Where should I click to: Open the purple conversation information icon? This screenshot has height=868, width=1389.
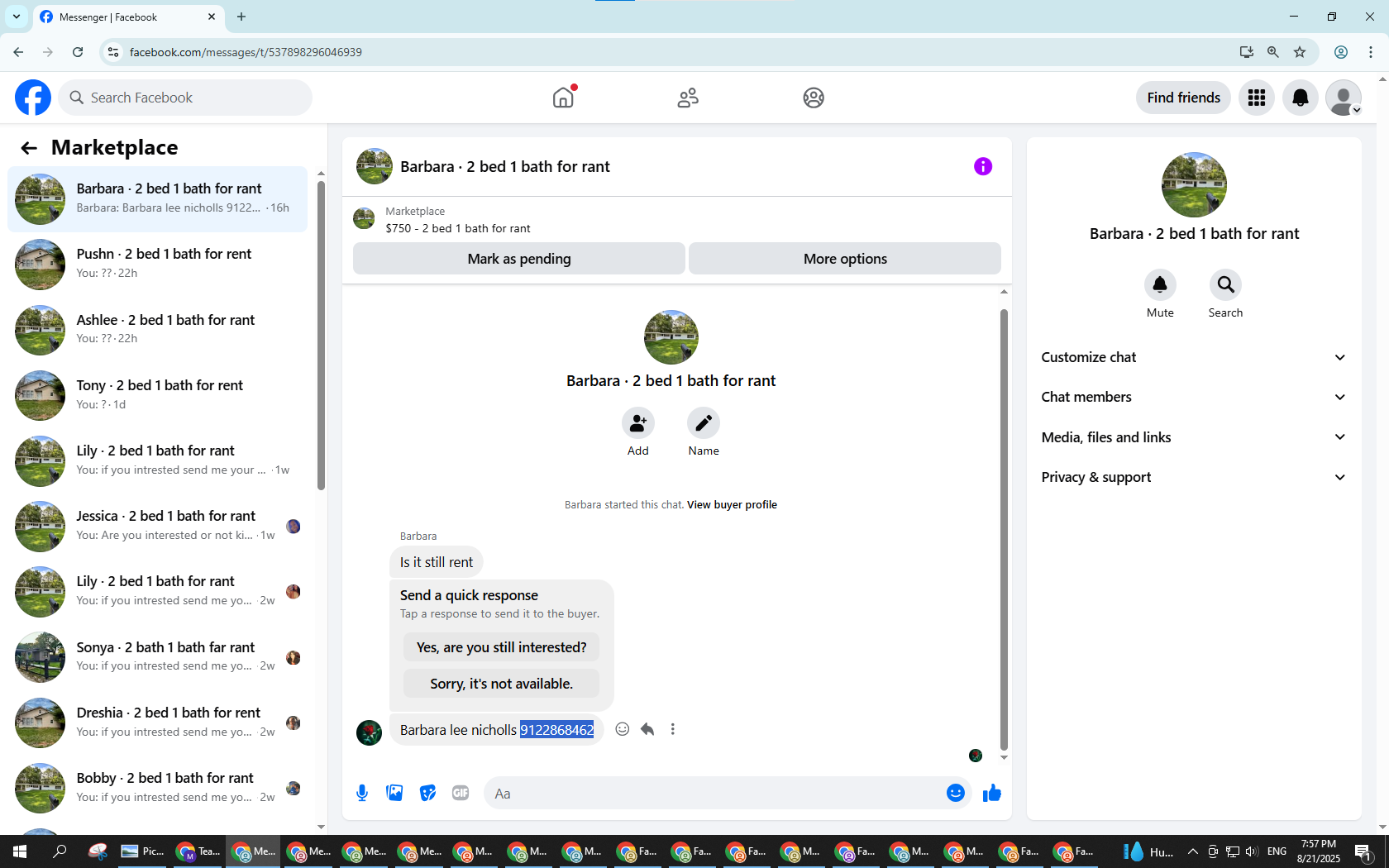pos(983,166)
